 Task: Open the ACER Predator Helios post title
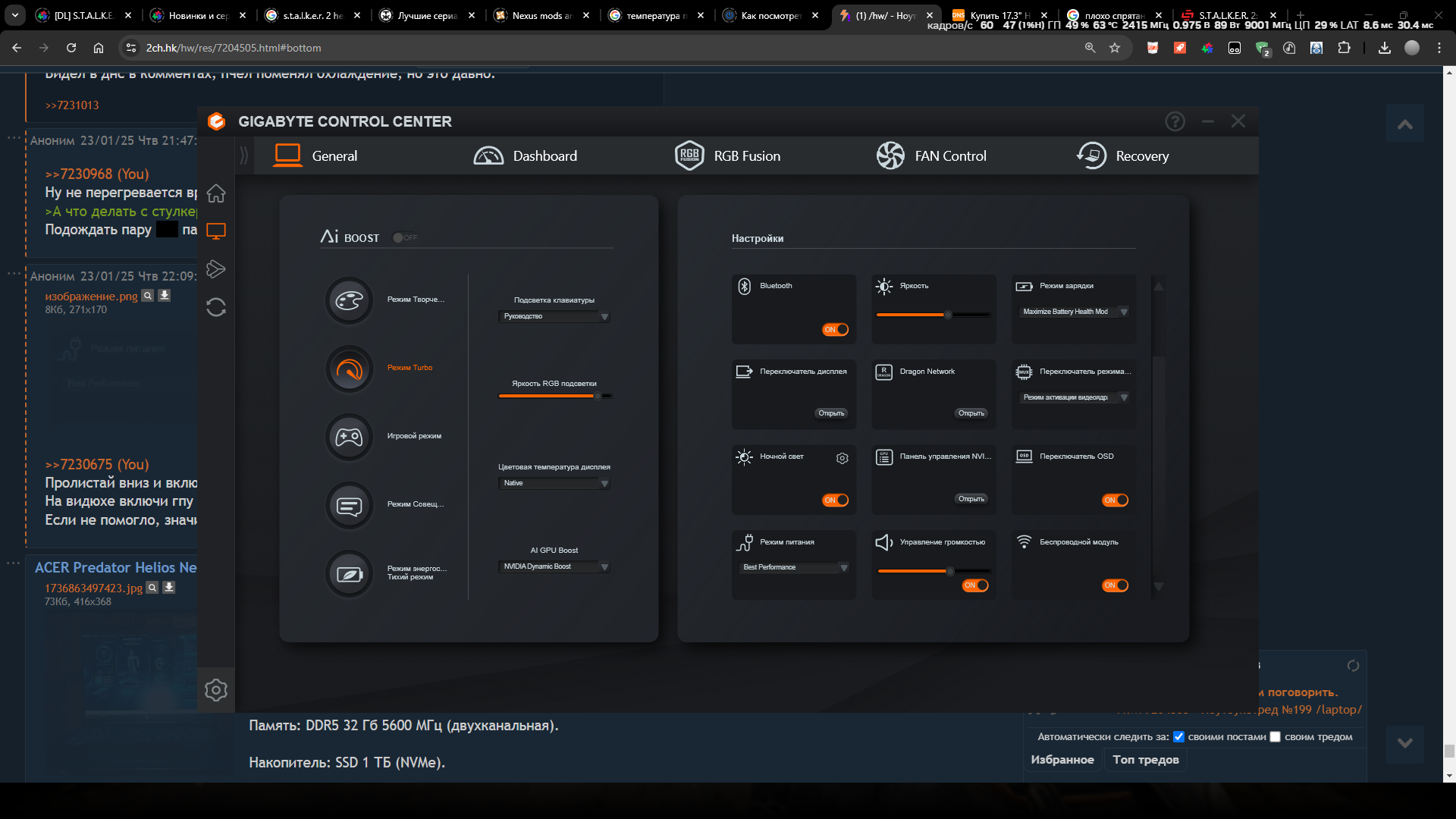pyautogui.click(x=116, y=567)
